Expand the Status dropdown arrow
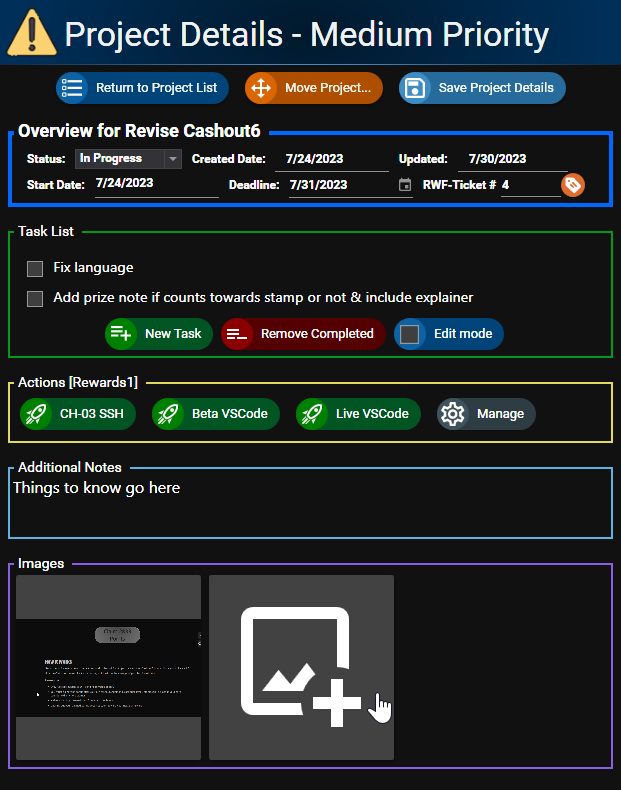 [x=173, y=159]
